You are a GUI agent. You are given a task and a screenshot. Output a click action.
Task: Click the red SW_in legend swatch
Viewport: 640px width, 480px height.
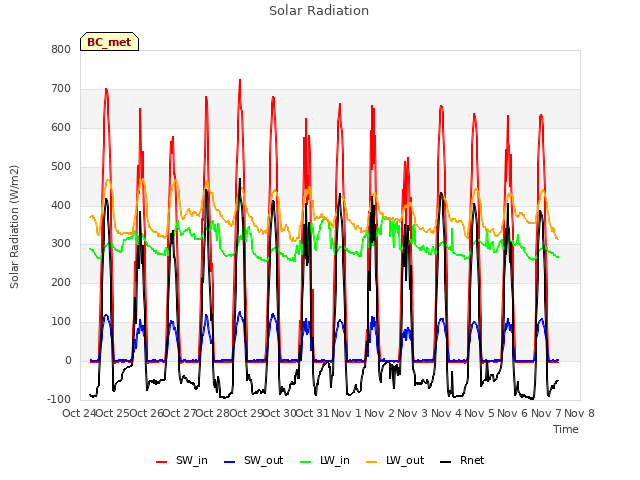(x=162, y=462)
